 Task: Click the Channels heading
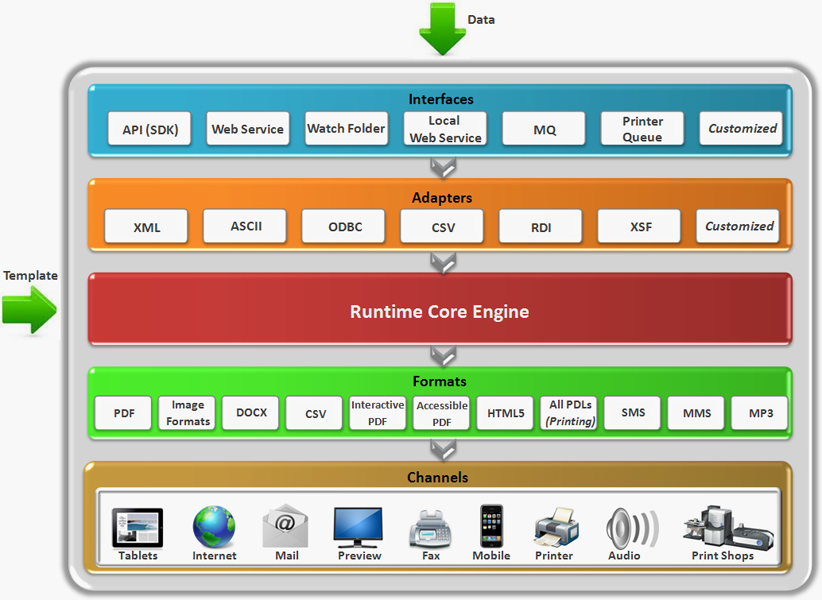(x=438, y=477)
